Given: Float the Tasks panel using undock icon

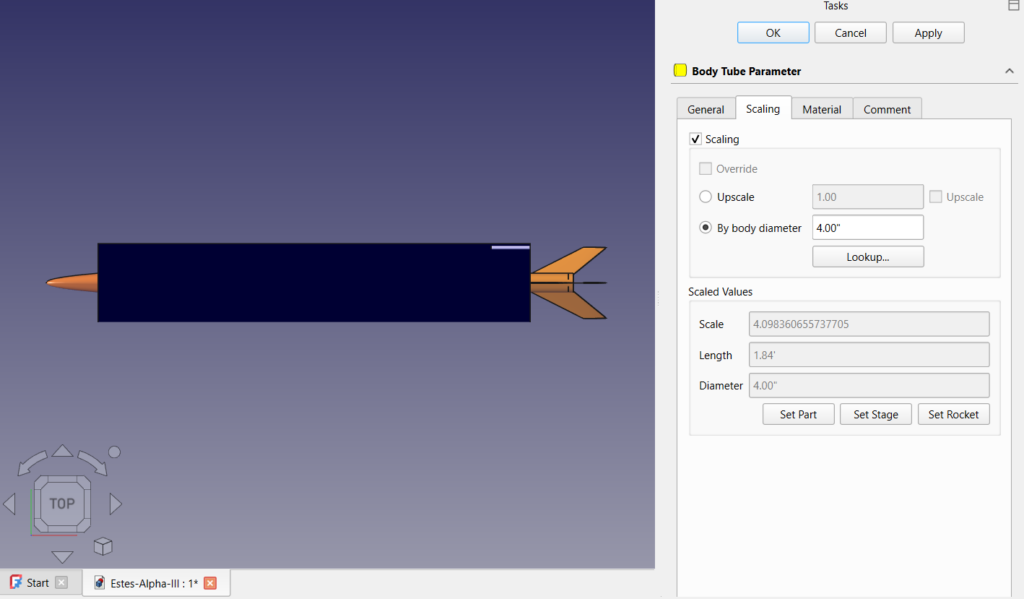Looking at the screenshot, I should (1014, 6).
